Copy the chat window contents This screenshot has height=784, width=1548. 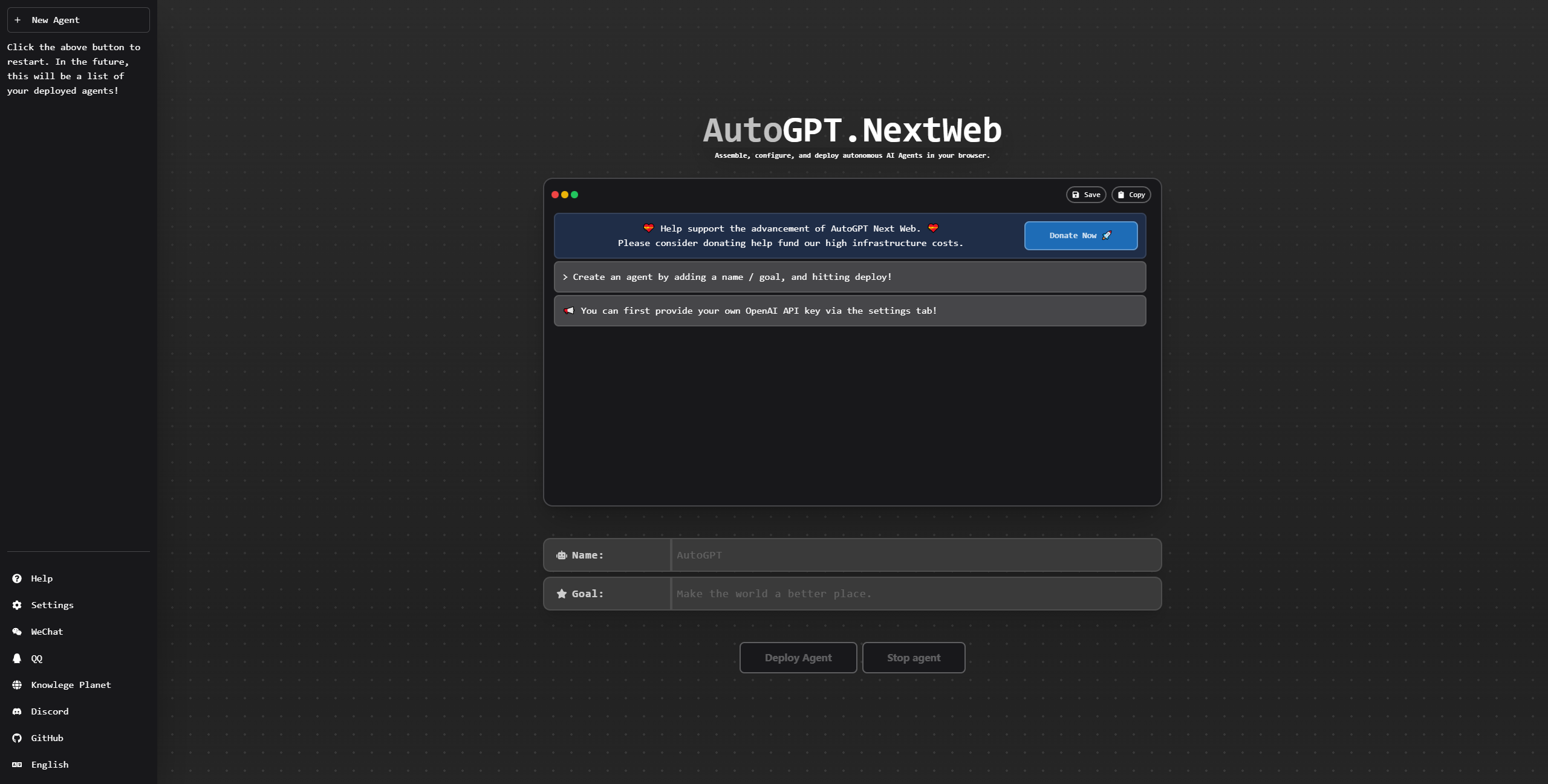point(1131,195)
